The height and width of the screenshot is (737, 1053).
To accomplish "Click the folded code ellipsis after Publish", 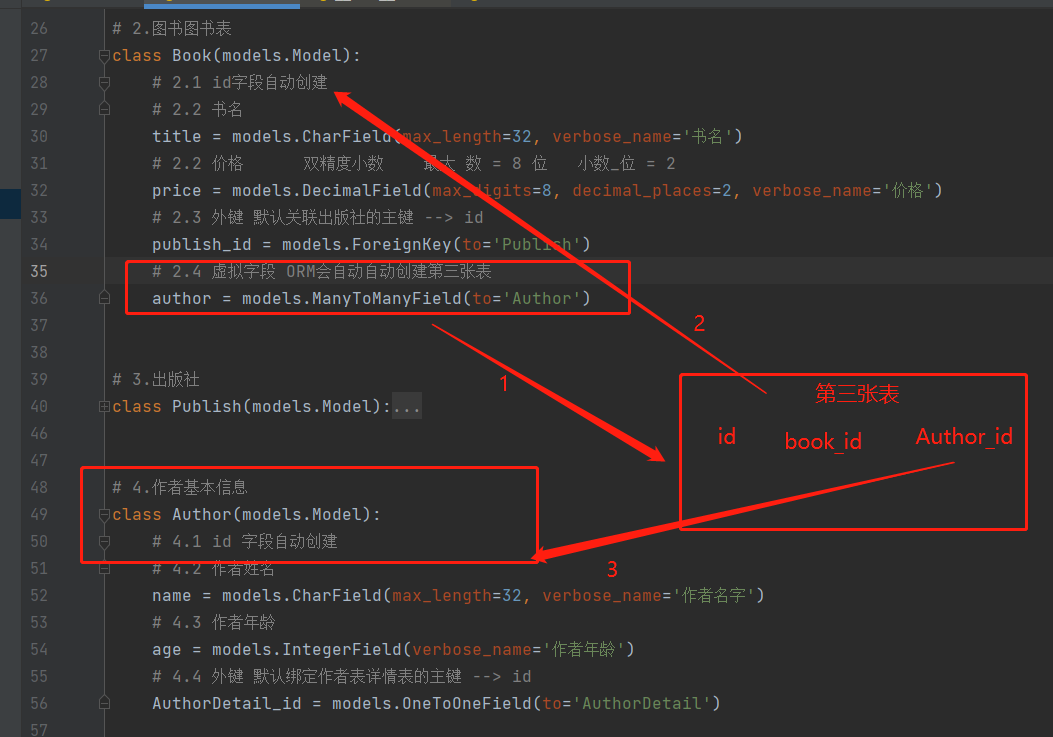I will point(407,406).
